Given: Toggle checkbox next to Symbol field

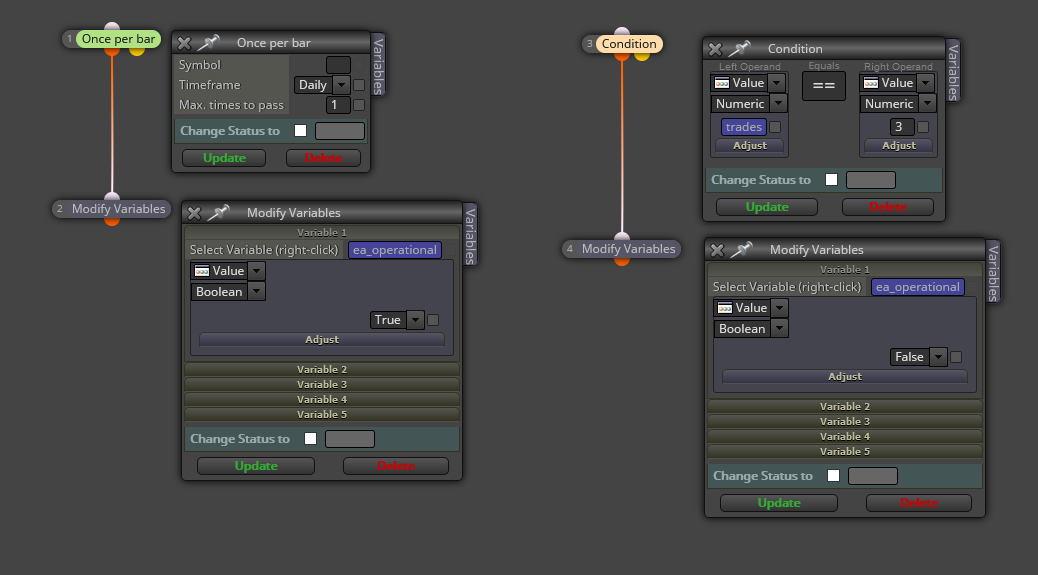Looking at the screenshot, I should click(x=359, y=65).
